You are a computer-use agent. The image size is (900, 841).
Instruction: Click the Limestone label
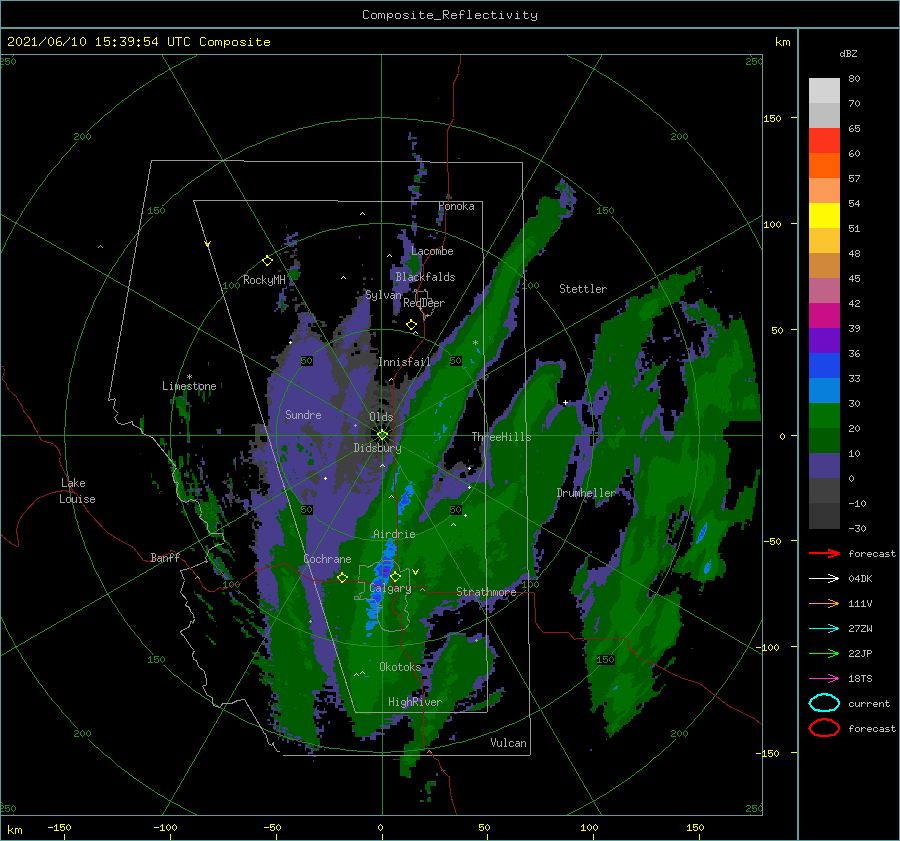[189, 386]
